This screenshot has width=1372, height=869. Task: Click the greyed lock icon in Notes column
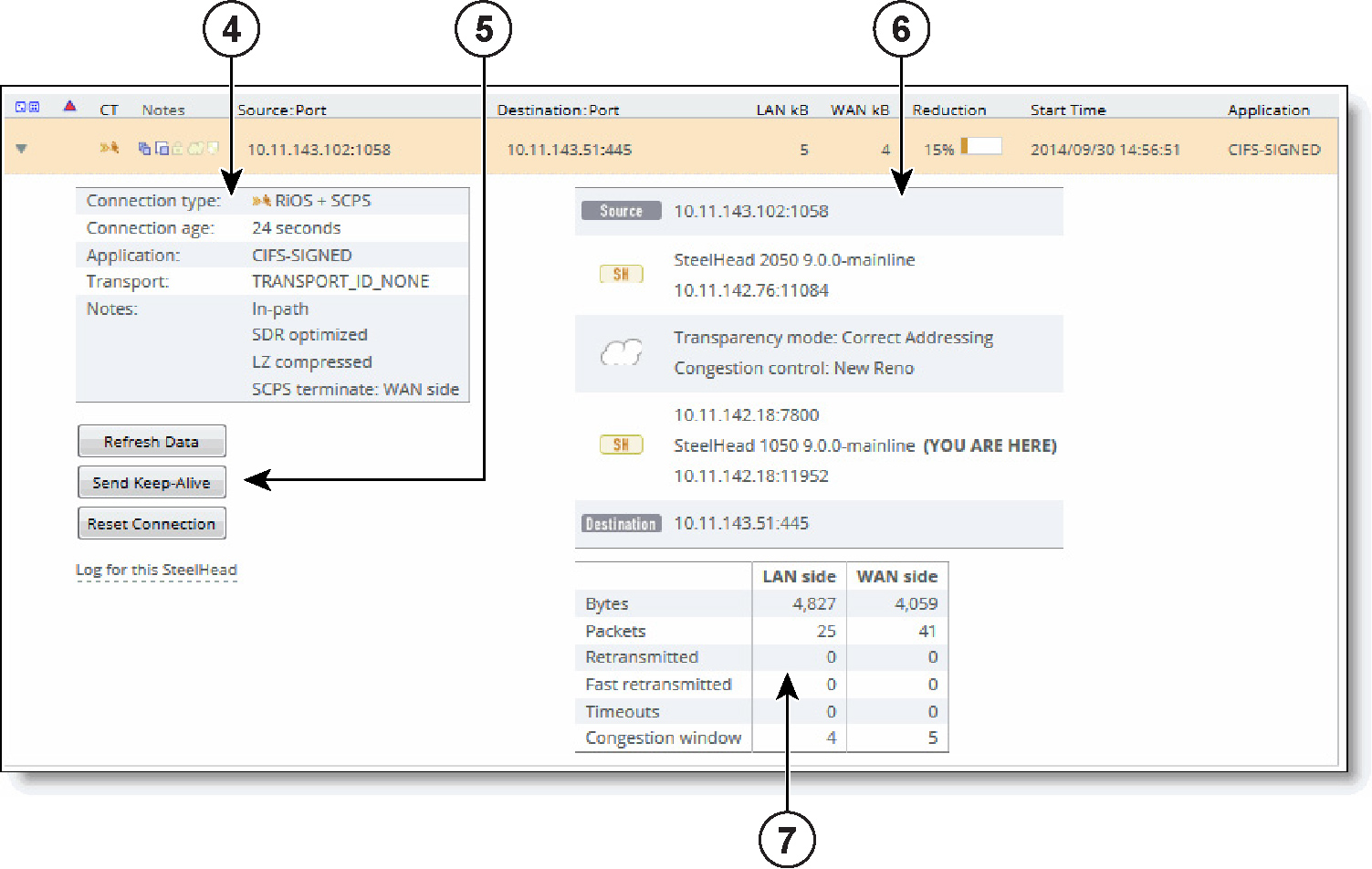click(176, 149)
